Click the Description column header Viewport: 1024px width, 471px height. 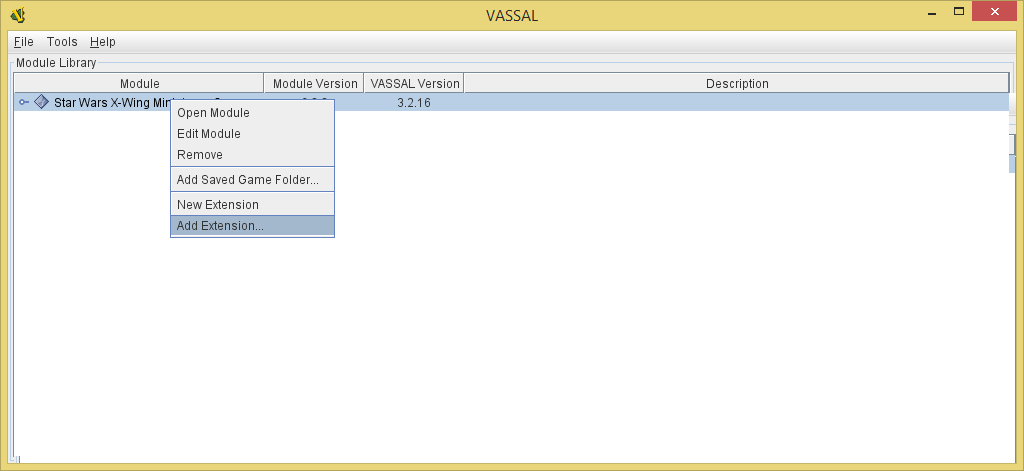point(737,84)
